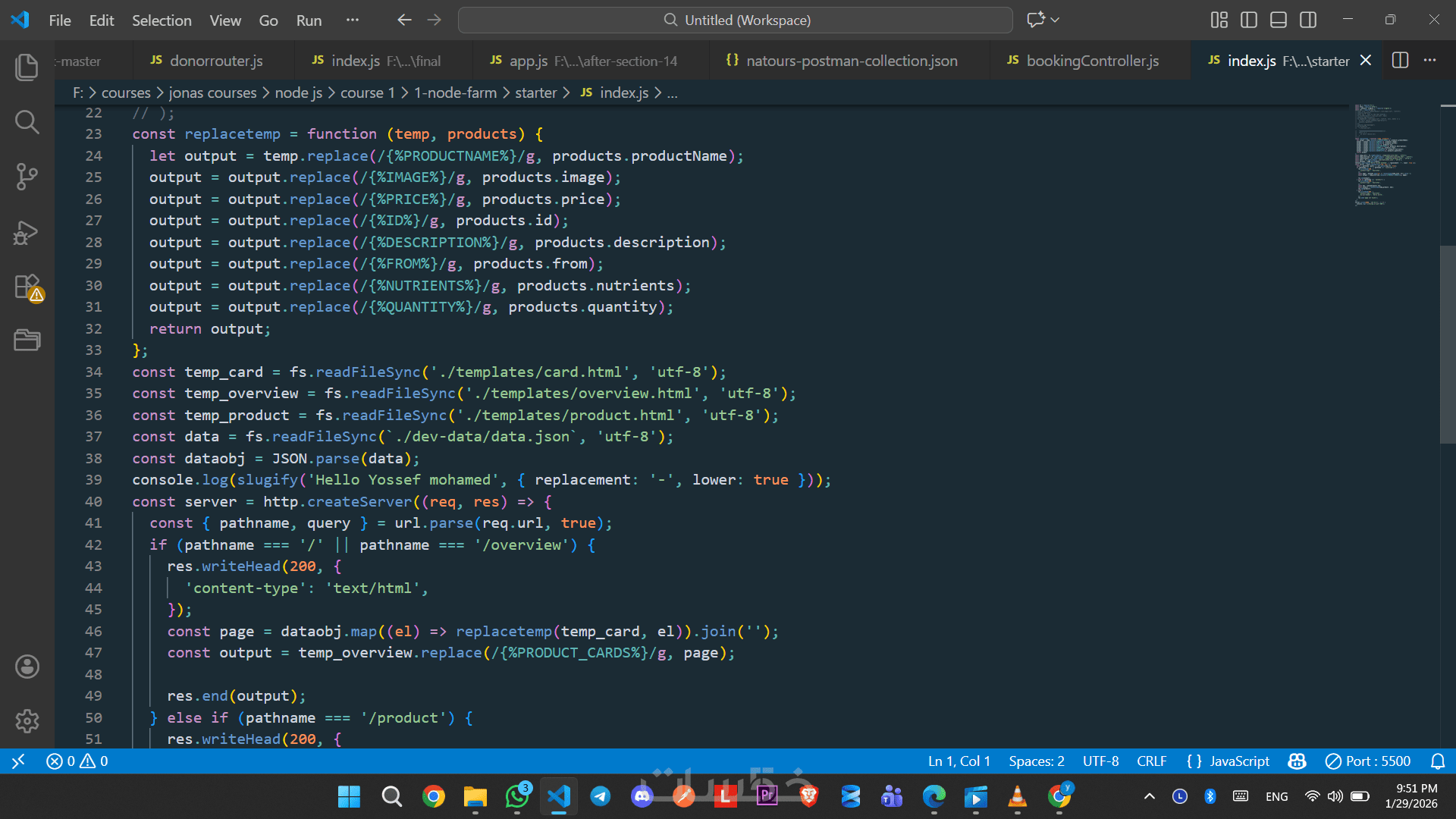
Task: Open the Selection menu
Action: tap(162, 20)
